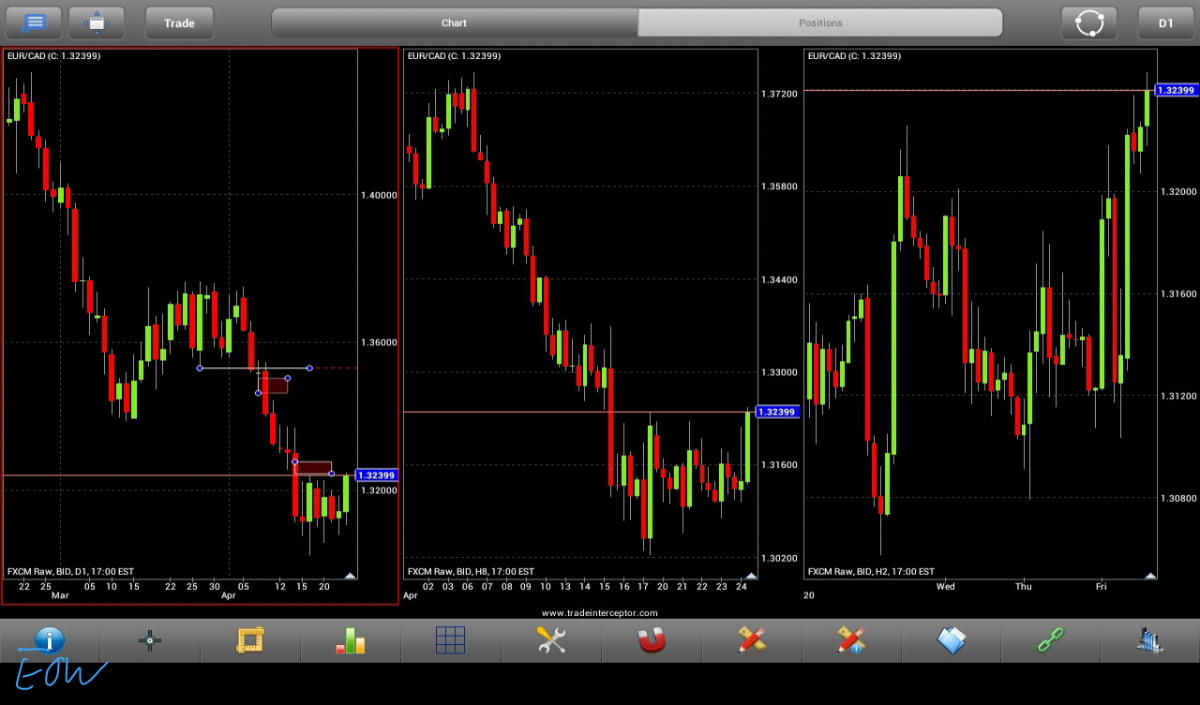Open the main menu list icon
The image size is (1200, 705).
click(34, 22)
